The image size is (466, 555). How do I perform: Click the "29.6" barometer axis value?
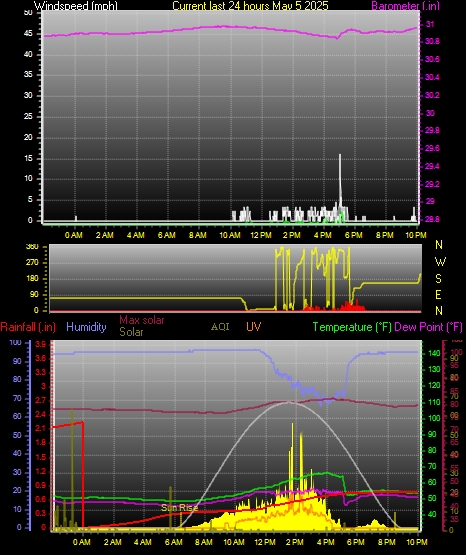coord(432,148)
